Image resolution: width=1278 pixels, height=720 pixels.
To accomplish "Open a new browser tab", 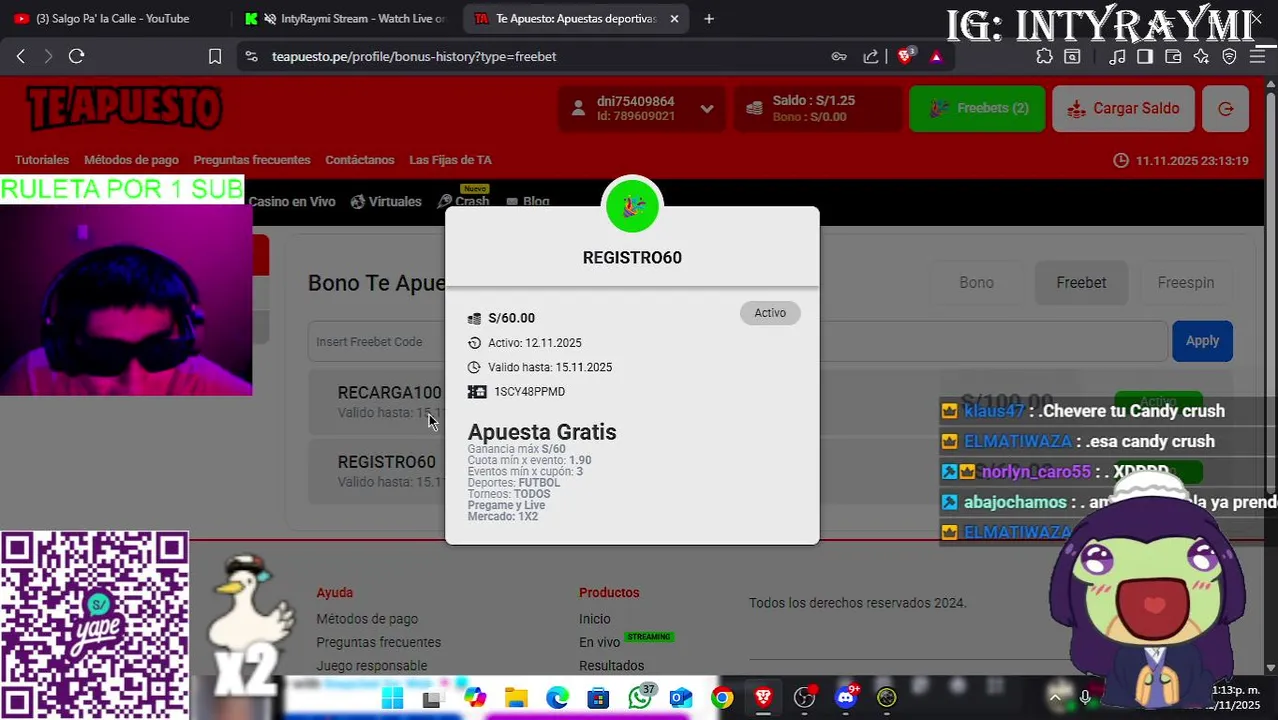I will tap(709, 19).
